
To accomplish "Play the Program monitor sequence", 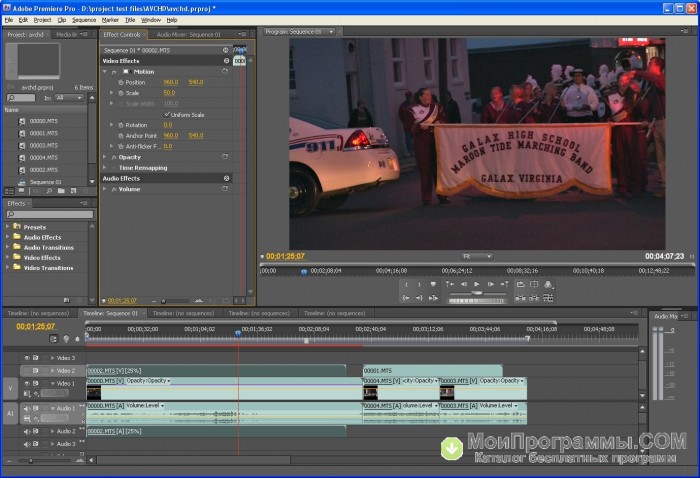I will point(477,284).
